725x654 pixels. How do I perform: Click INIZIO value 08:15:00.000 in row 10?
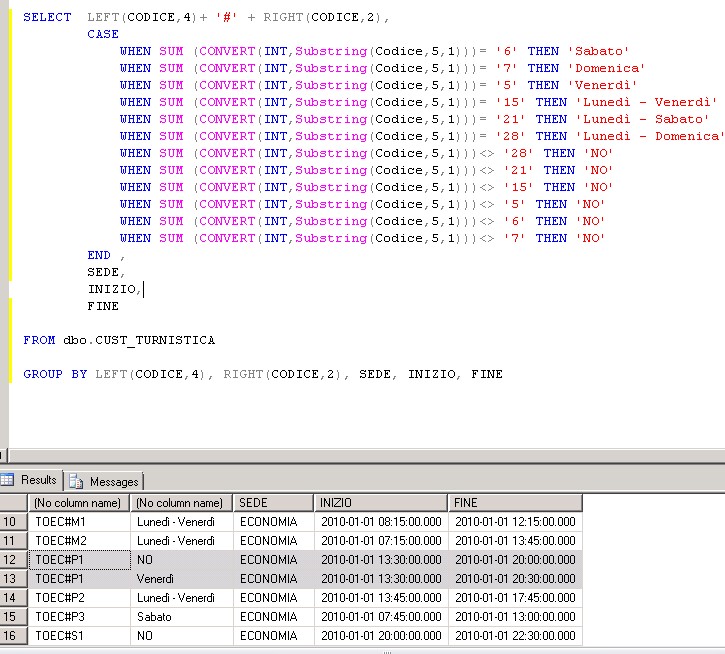(381, 522)
